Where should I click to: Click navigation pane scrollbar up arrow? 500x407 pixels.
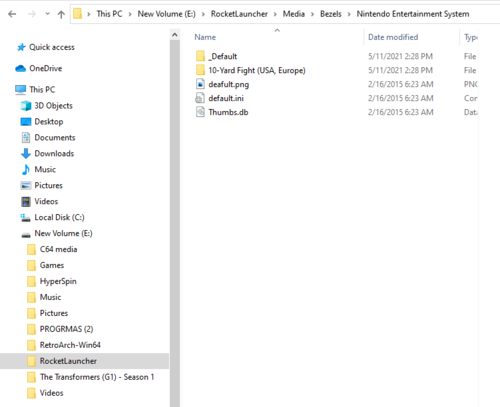click(175, 35)
